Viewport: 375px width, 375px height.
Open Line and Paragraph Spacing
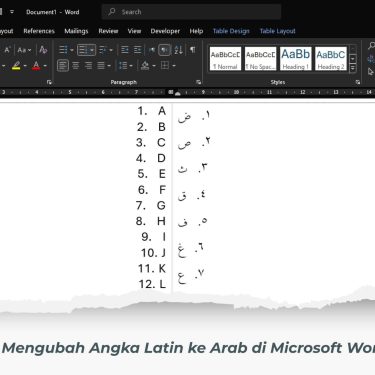123,66
